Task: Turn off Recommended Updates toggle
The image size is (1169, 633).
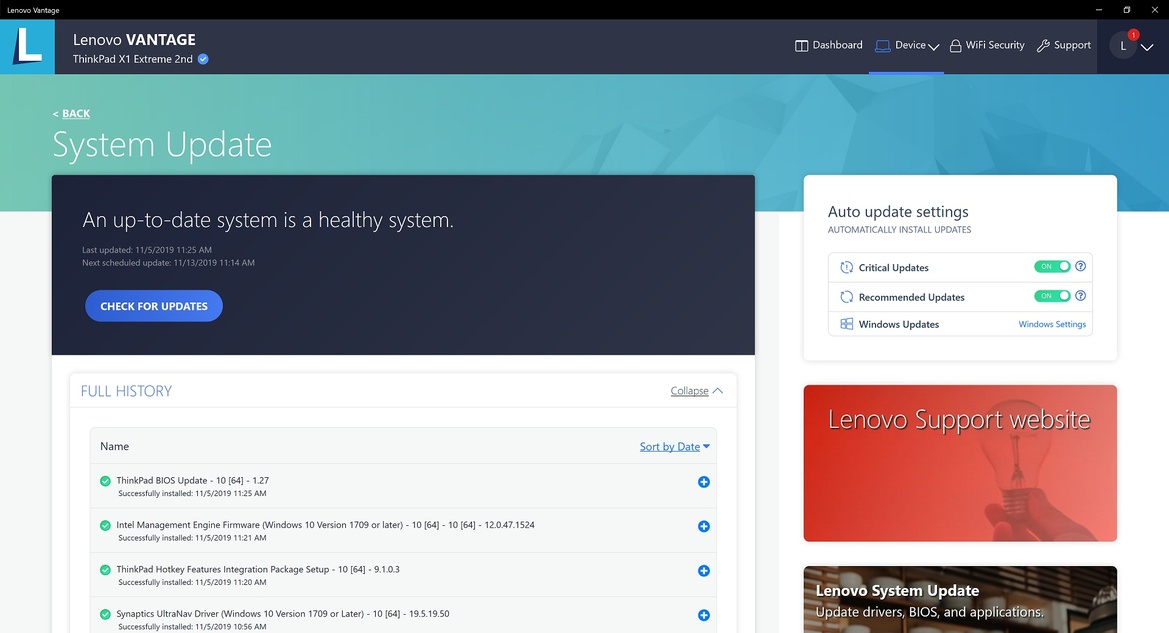Action: pyautogui.click(x=1052, y=296)
